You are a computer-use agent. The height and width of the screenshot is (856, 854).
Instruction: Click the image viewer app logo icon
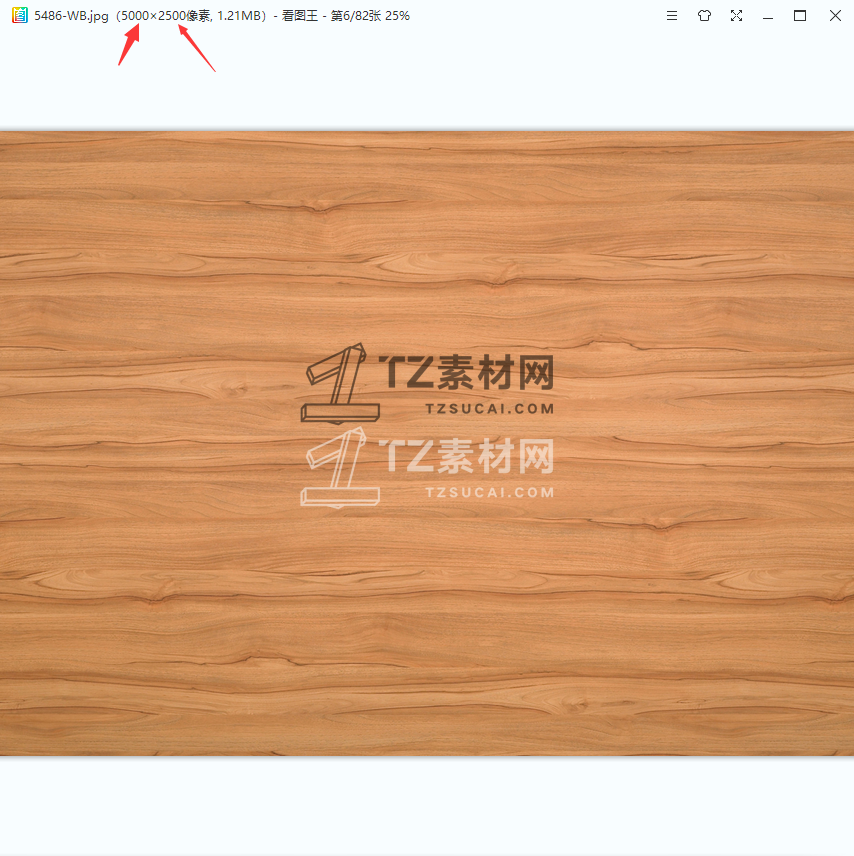pos(20,15)
